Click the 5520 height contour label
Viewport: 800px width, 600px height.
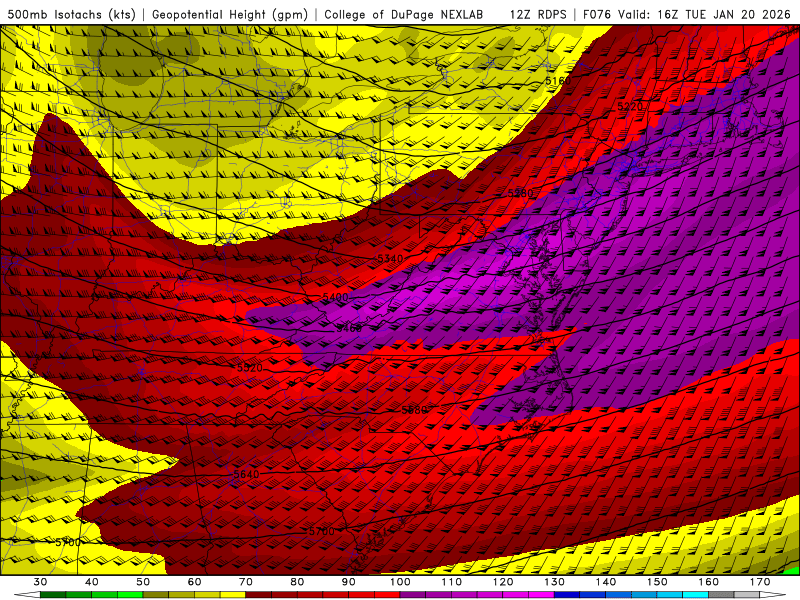[249, 368]
